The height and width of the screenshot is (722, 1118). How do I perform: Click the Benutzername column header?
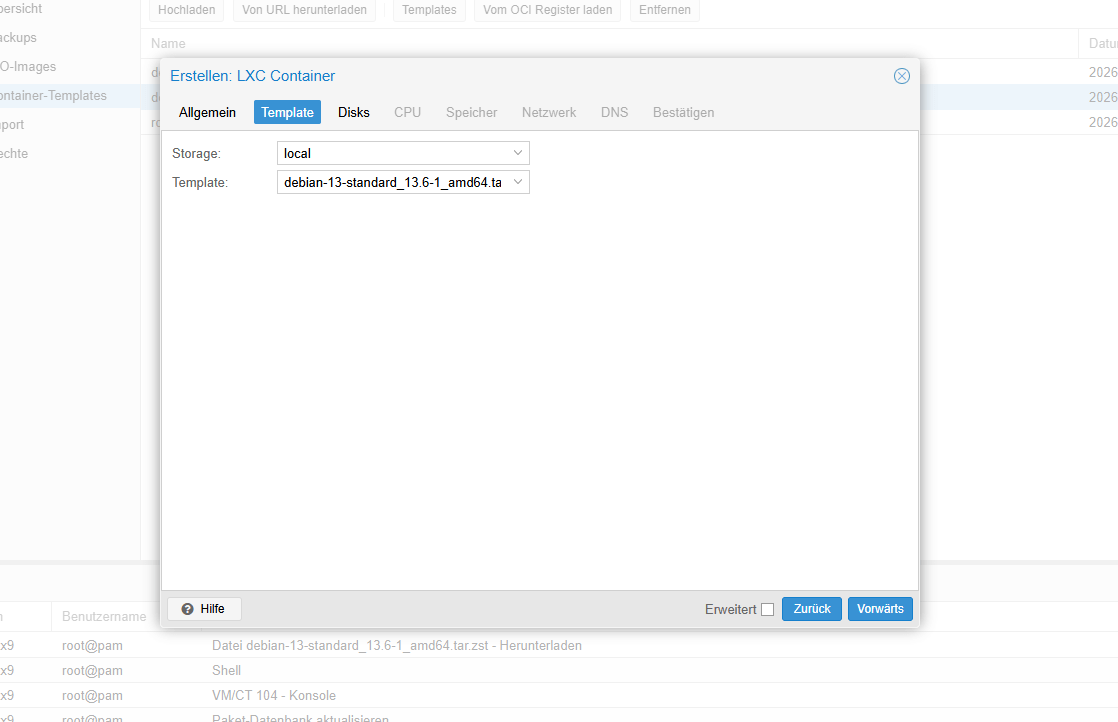[104, 617]
